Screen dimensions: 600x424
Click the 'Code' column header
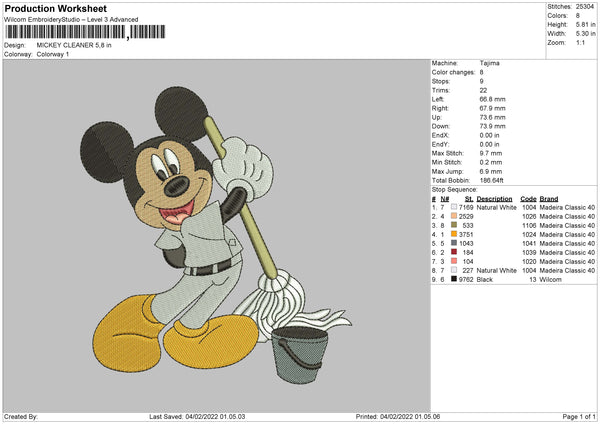point(528,199)
